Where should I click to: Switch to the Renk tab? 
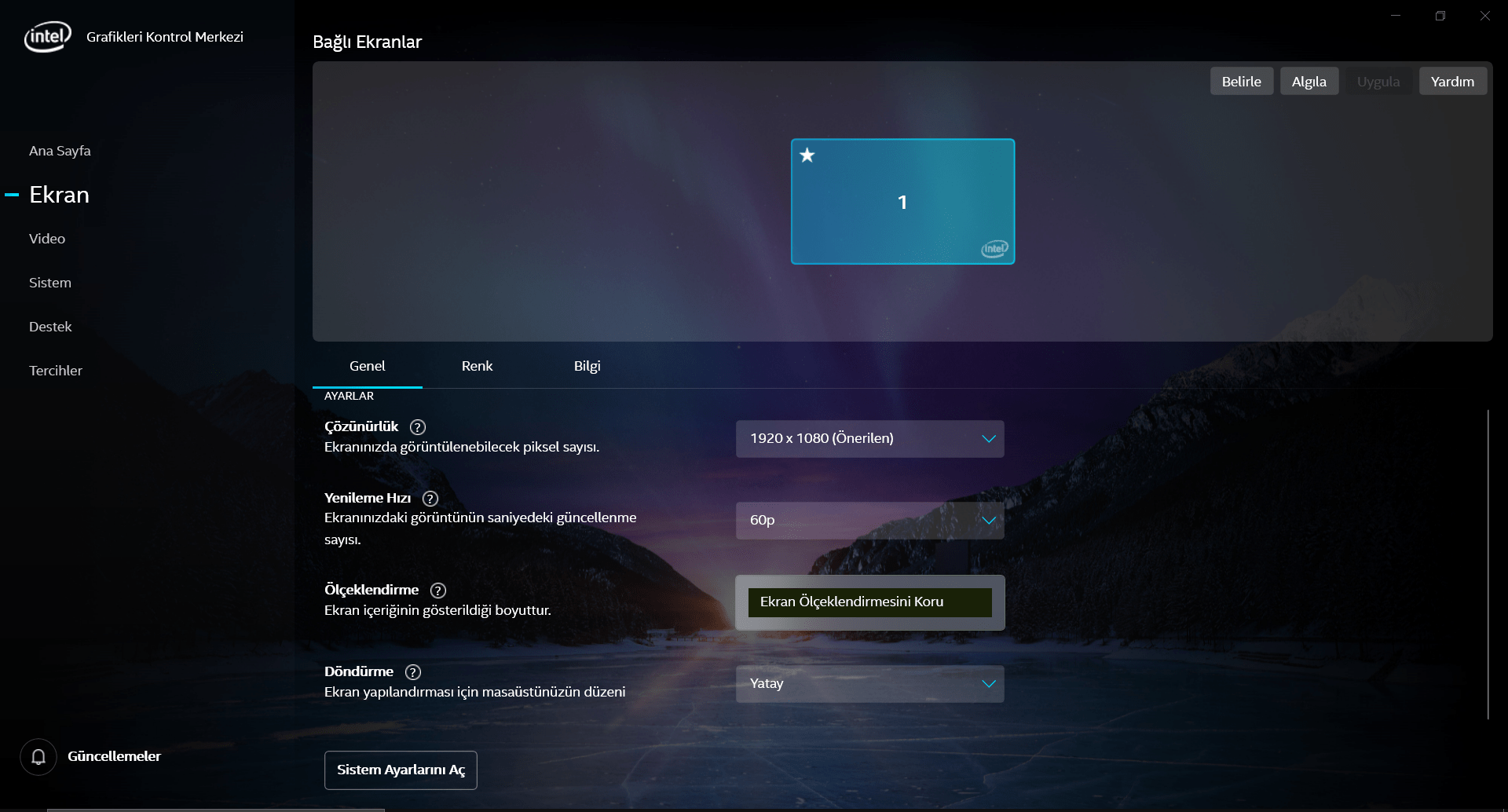478,366
